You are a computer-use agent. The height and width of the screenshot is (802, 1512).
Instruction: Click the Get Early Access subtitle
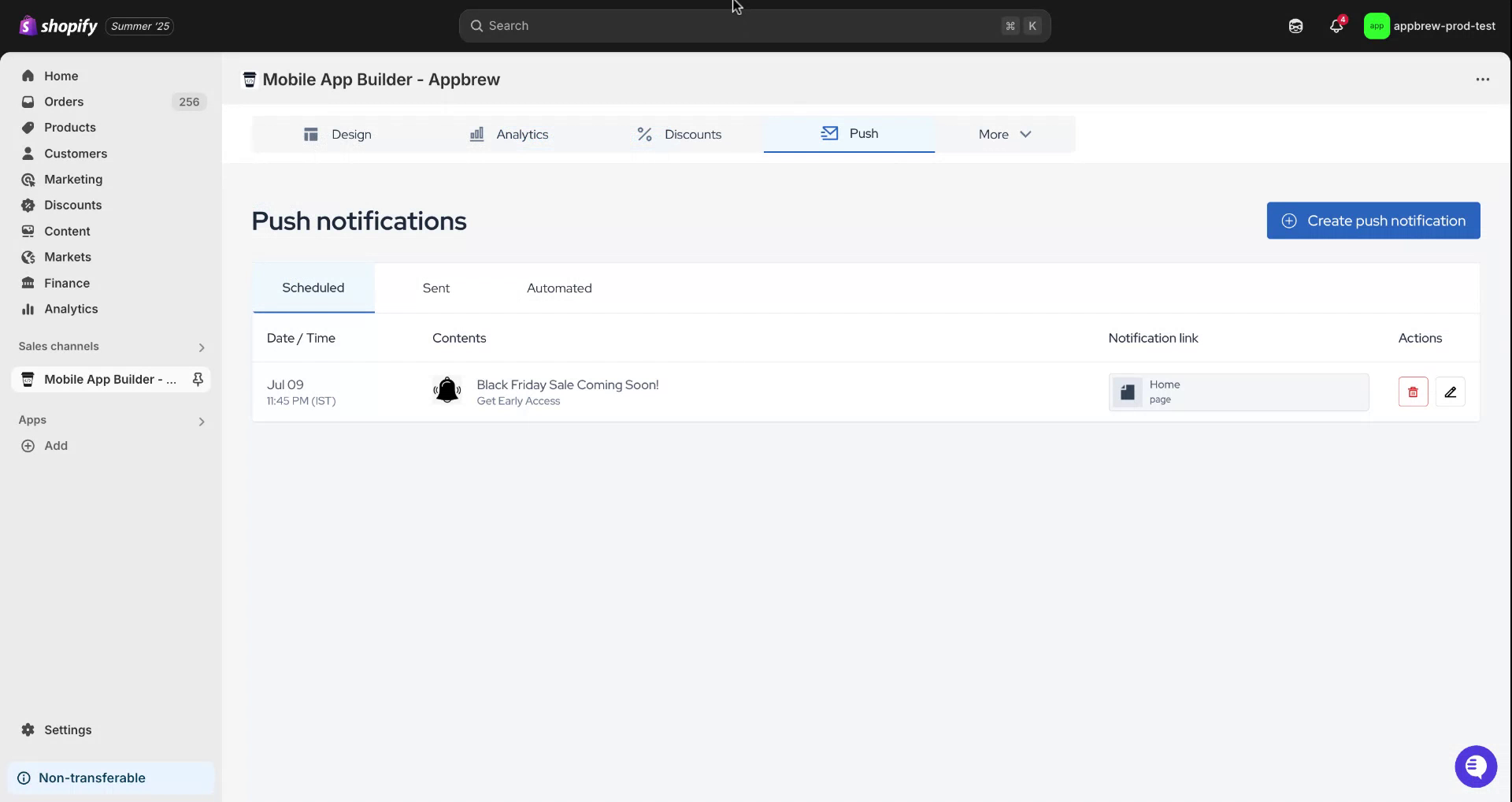coord(518,401)
